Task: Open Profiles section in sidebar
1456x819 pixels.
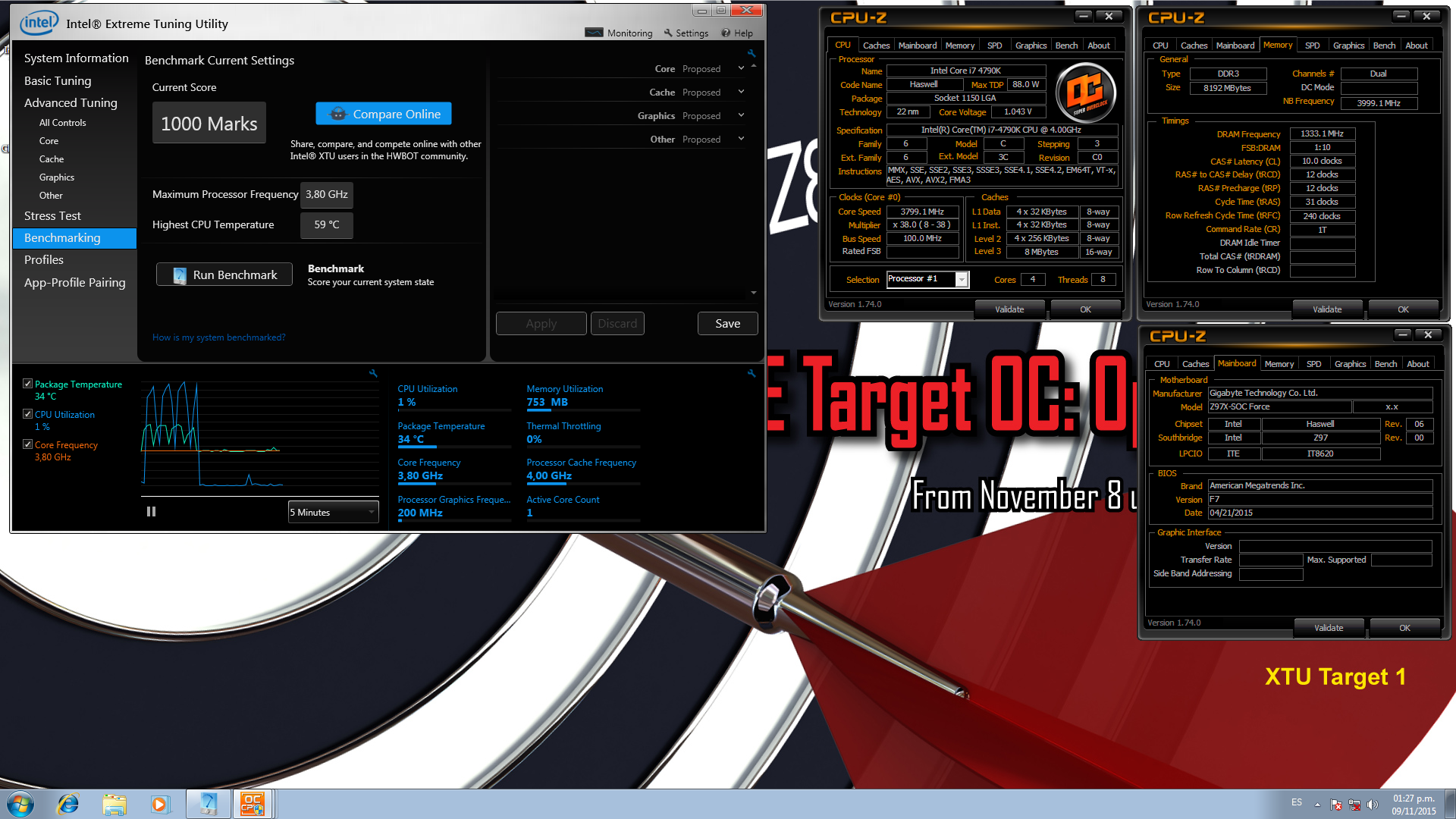Action: 44,259
